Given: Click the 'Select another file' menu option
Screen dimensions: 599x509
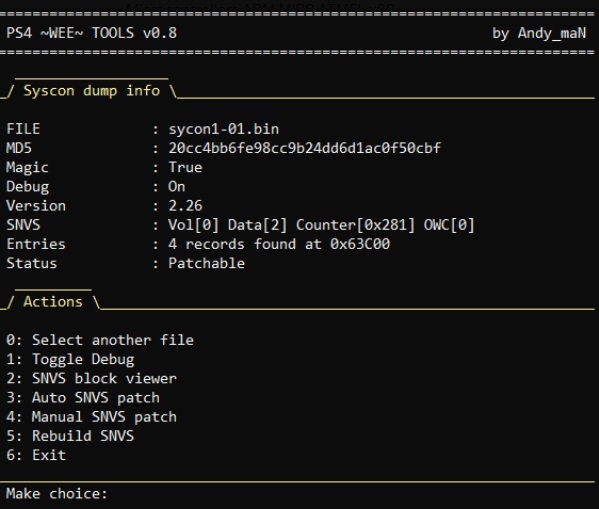Looking at the screenshot, I should (x=100, y=340).
